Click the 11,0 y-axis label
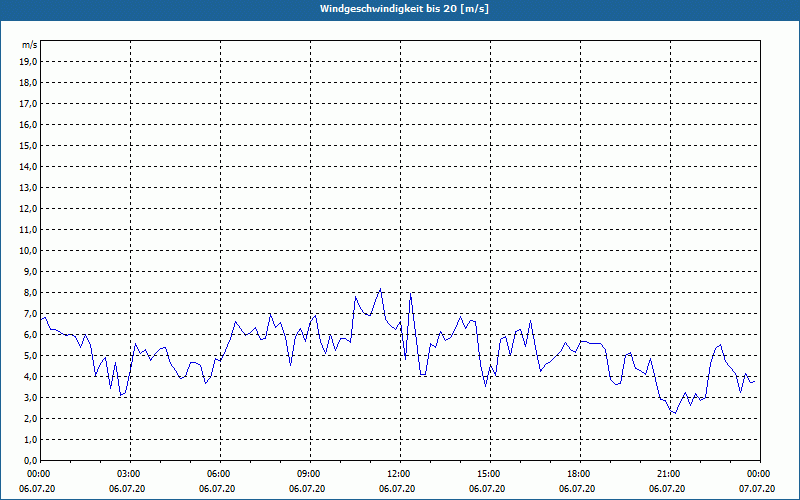 [x=28, y=230]
